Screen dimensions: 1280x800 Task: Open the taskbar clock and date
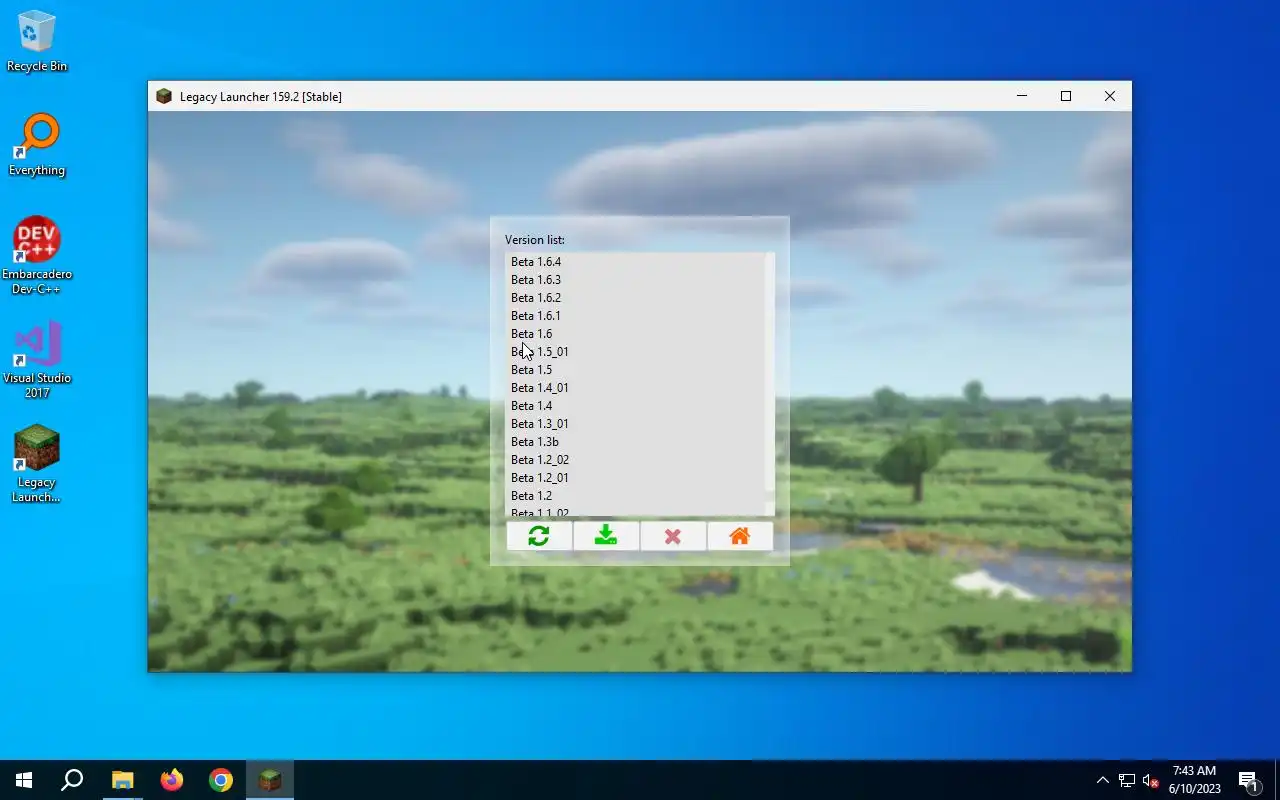point(1194,780)
